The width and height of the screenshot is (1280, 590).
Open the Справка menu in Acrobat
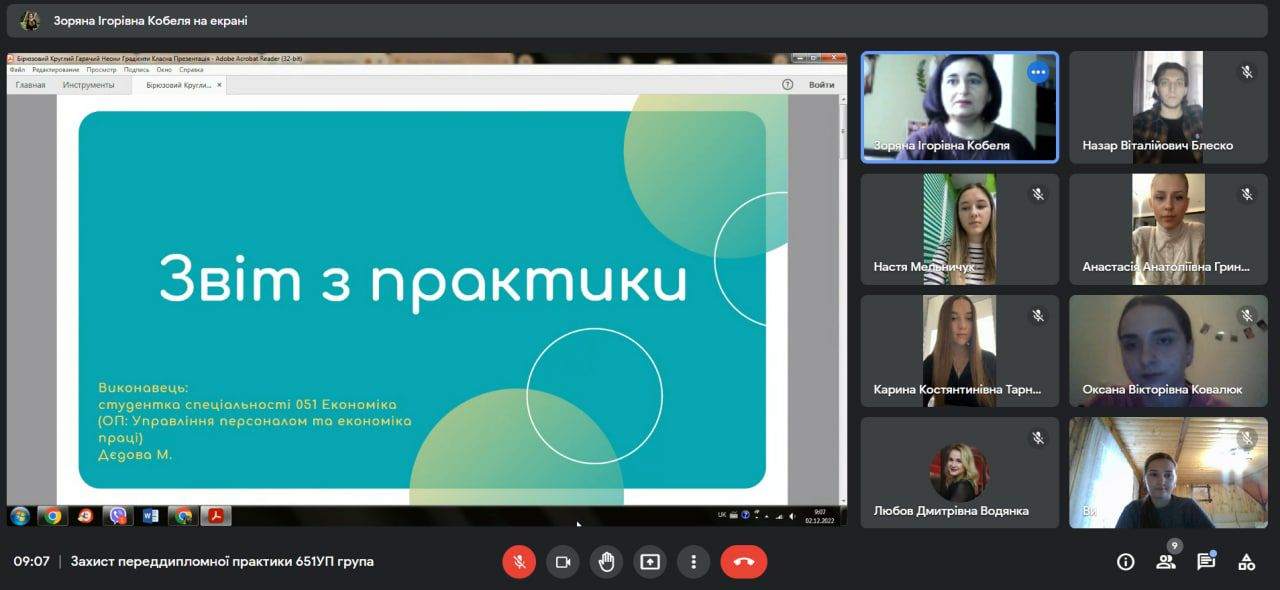[191, 70]
